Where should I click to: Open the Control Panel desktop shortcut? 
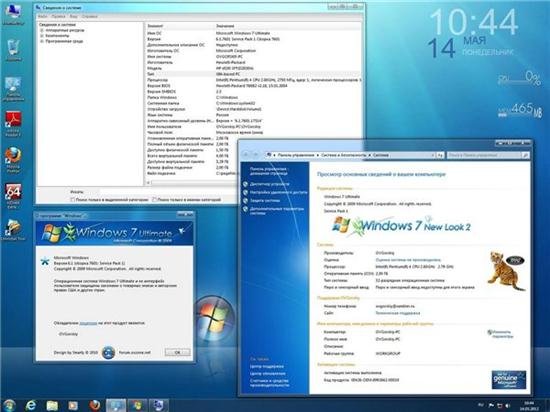click(x=13, y=88)
